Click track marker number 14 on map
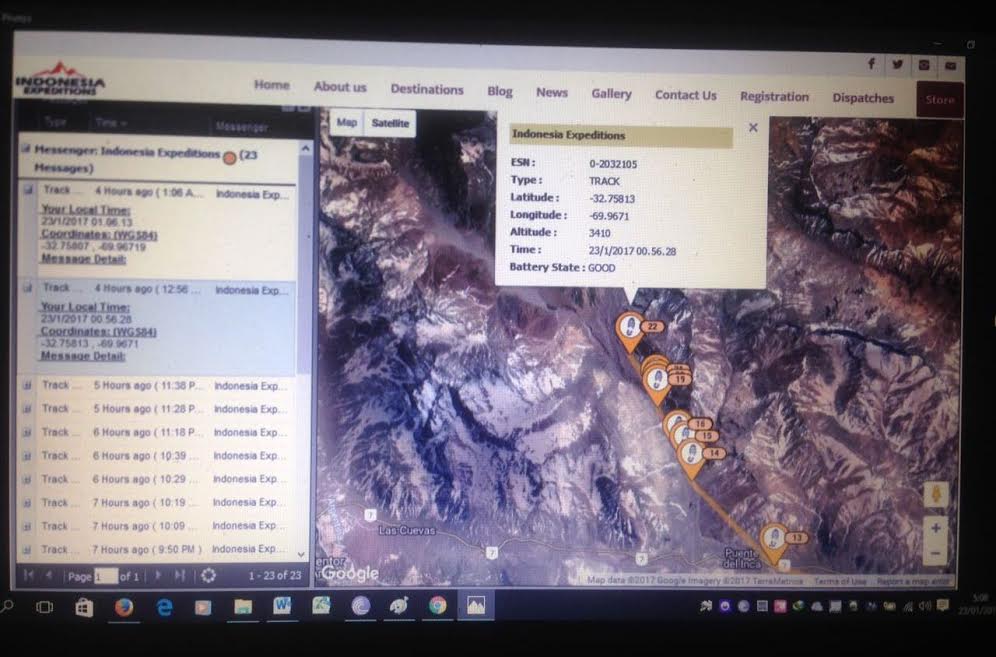 690,454
